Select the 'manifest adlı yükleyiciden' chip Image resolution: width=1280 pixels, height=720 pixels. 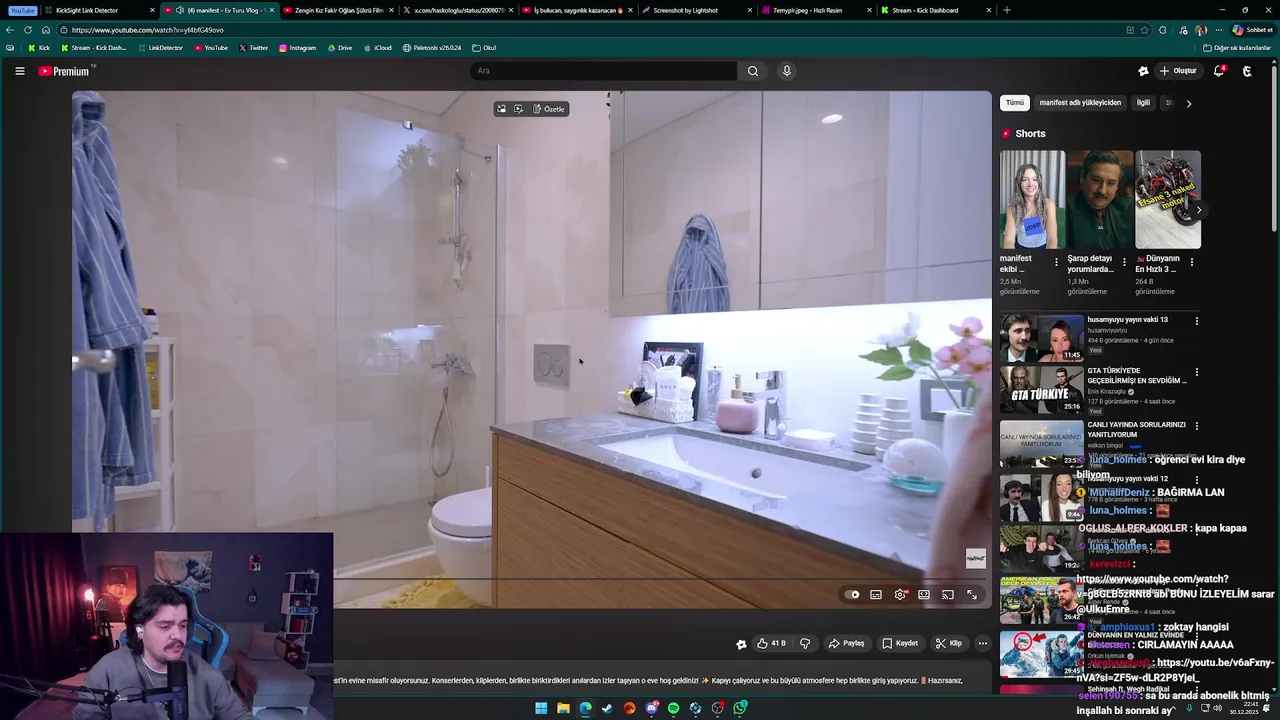[1080, 103]
